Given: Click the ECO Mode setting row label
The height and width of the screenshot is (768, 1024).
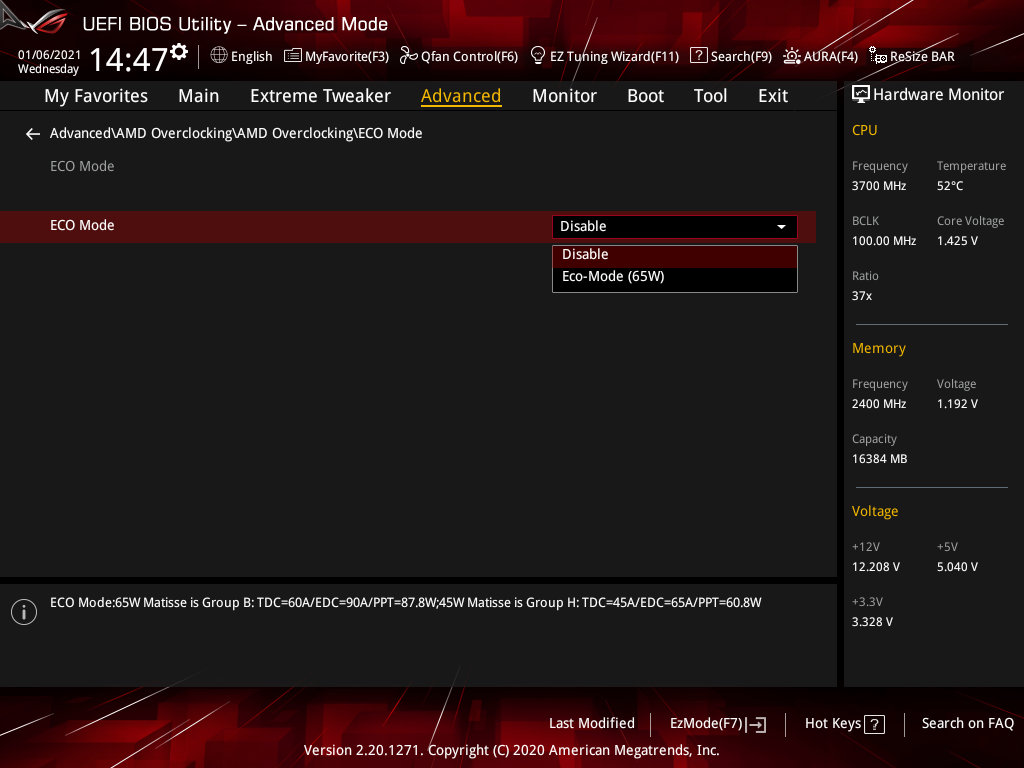Looking at the screenshot, I should click(x=82, y=225).
